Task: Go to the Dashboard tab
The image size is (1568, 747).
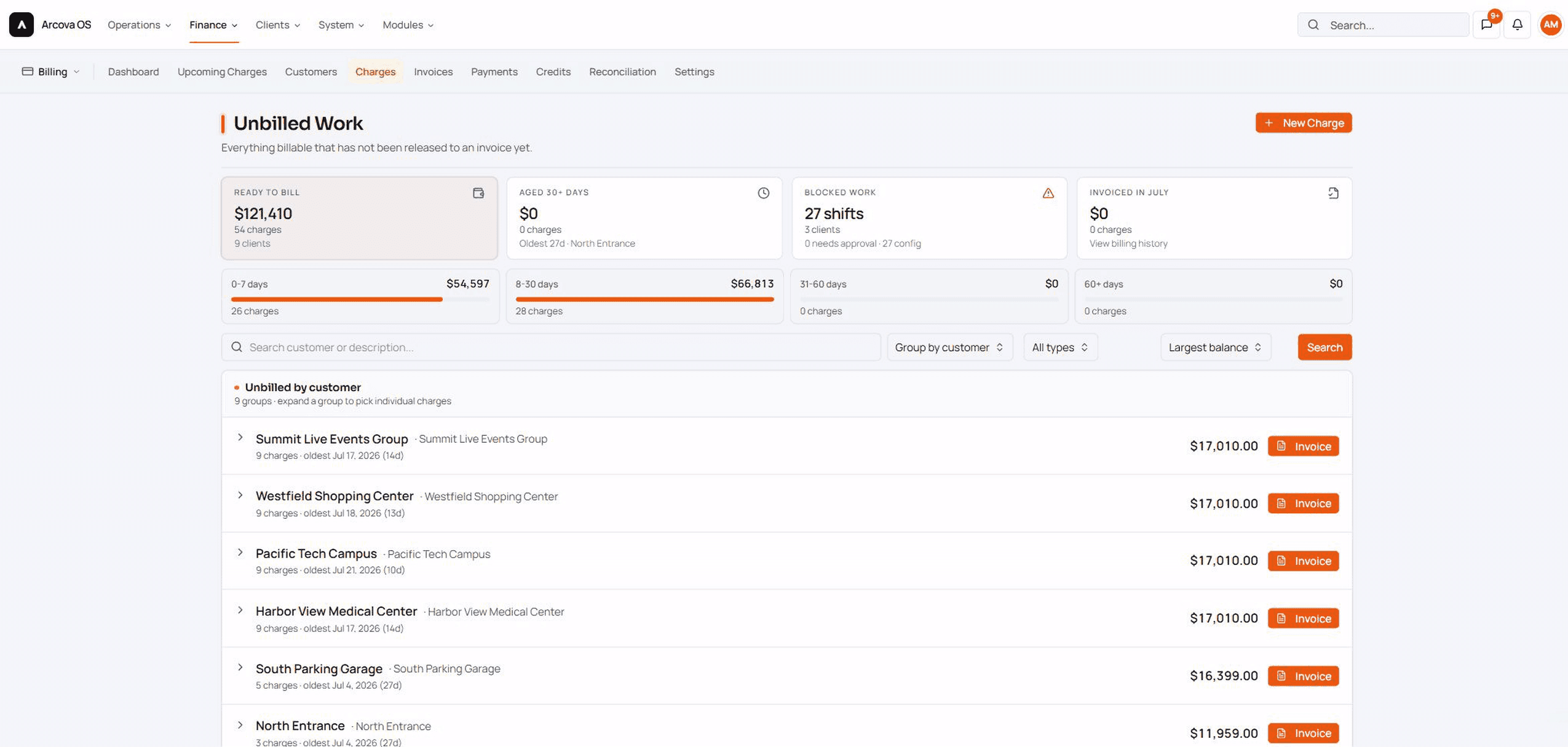Action: point(133,71)
